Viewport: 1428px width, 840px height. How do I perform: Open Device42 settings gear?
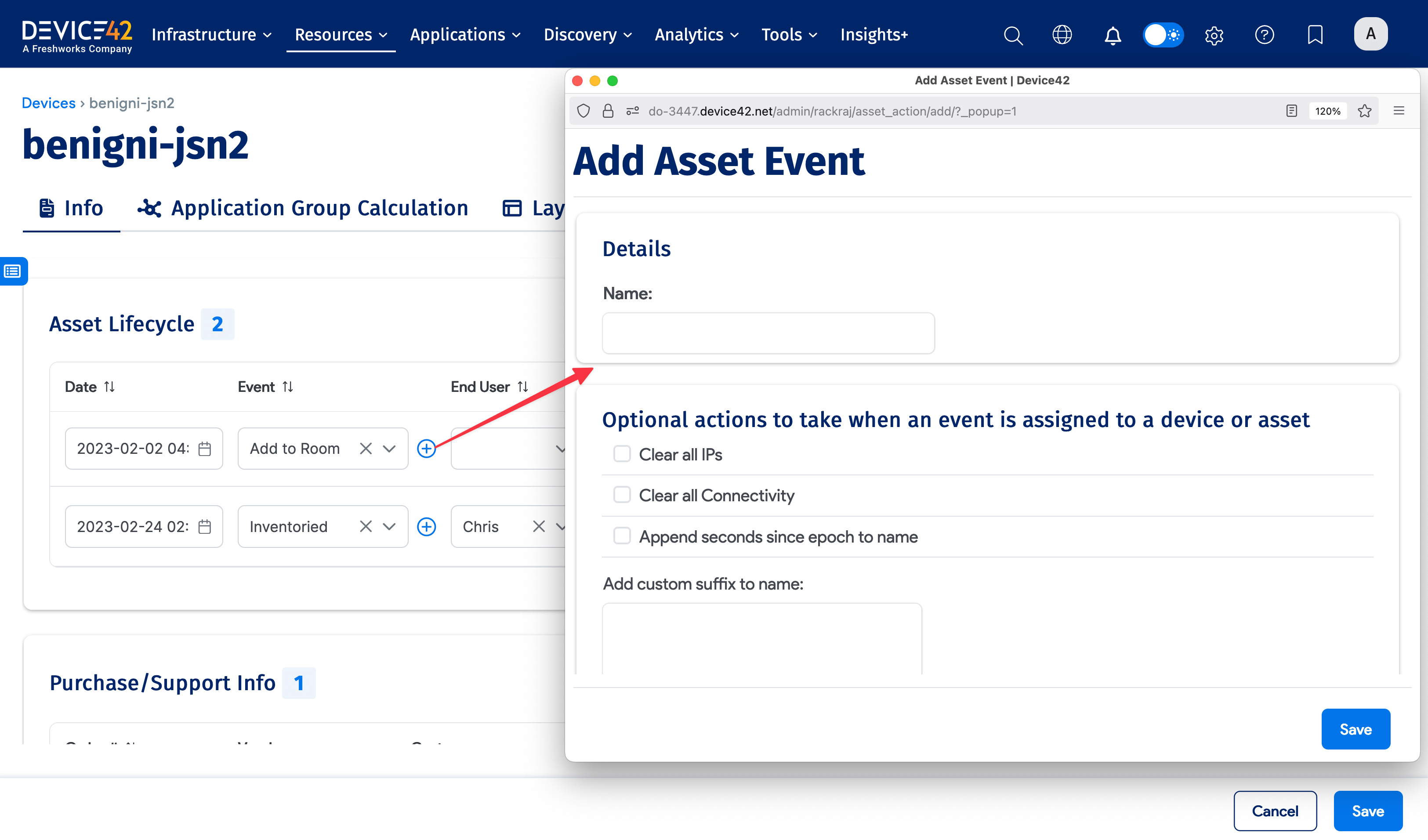point(1214,35)
